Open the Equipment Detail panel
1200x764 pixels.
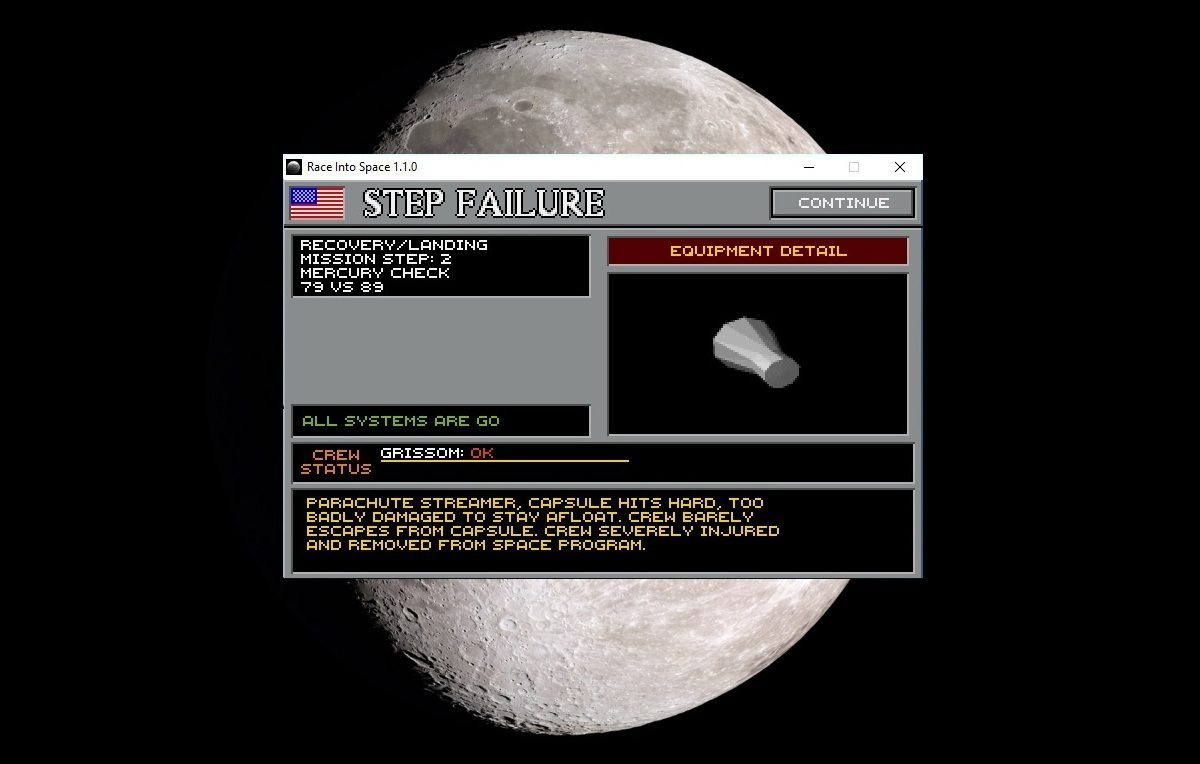[x=757, y=251]
